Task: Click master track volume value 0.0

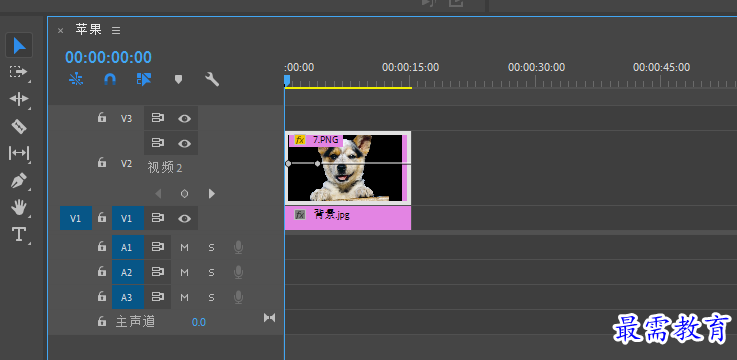Action: tap(198, 322)
